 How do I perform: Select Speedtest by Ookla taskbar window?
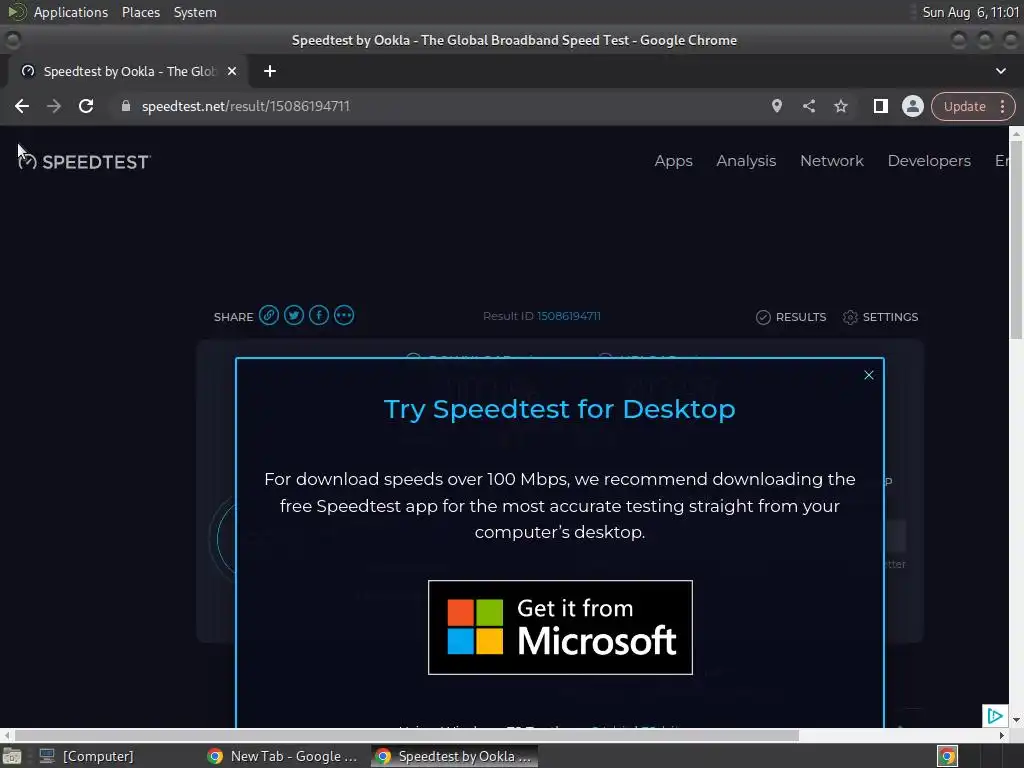(x=455, y=756)
